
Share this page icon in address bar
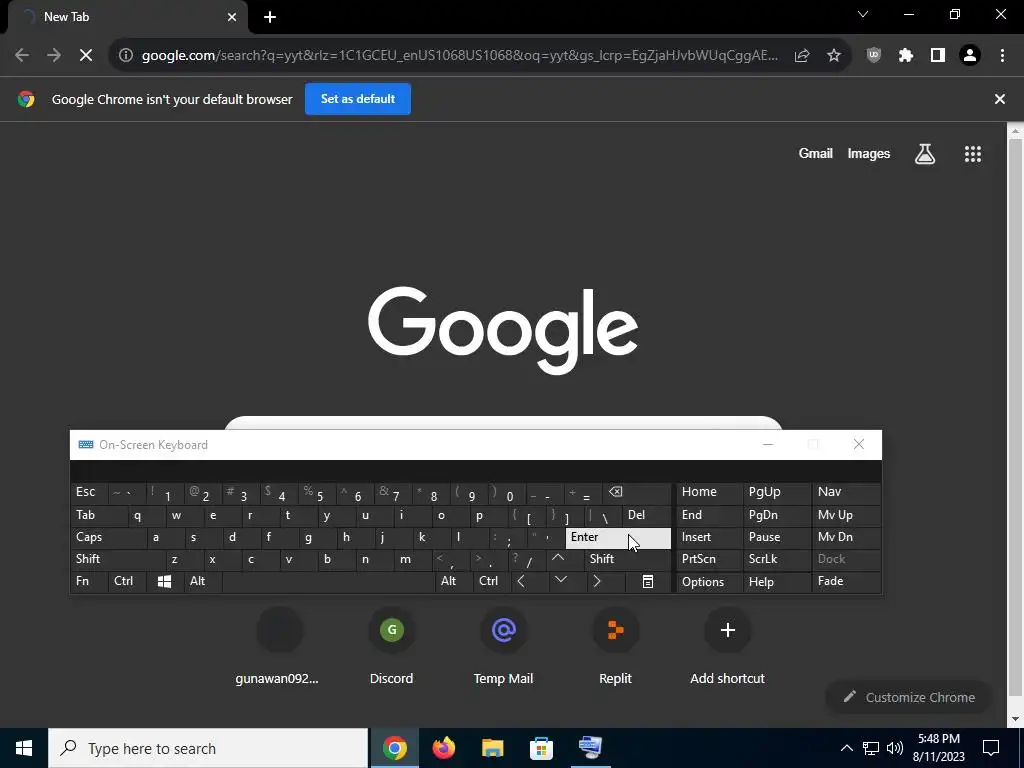pyautogui.click(x=802, y=56)
